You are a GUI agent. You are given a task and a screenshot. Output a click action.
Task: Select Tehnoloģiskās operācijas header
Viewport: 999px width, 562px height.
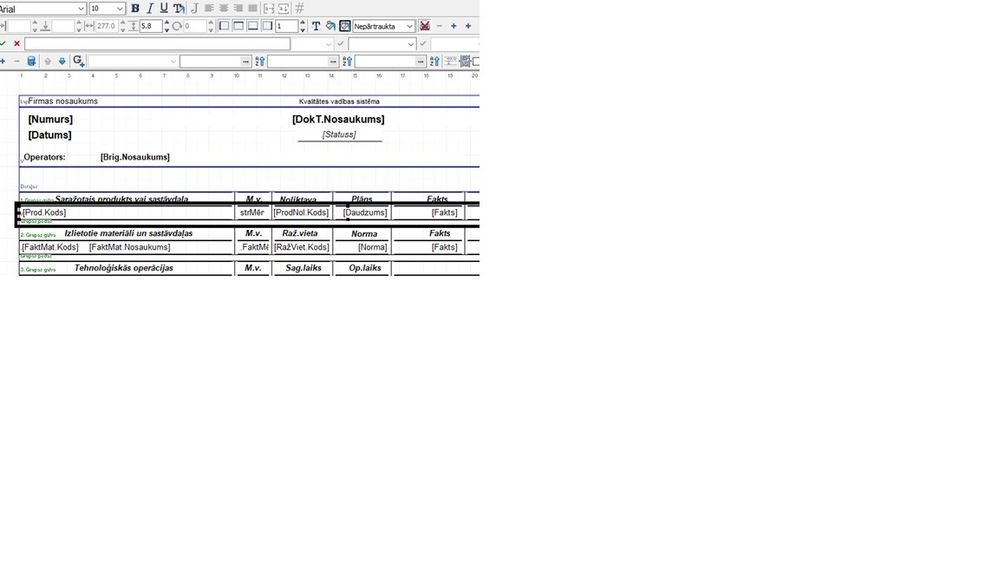coord(124,268)
